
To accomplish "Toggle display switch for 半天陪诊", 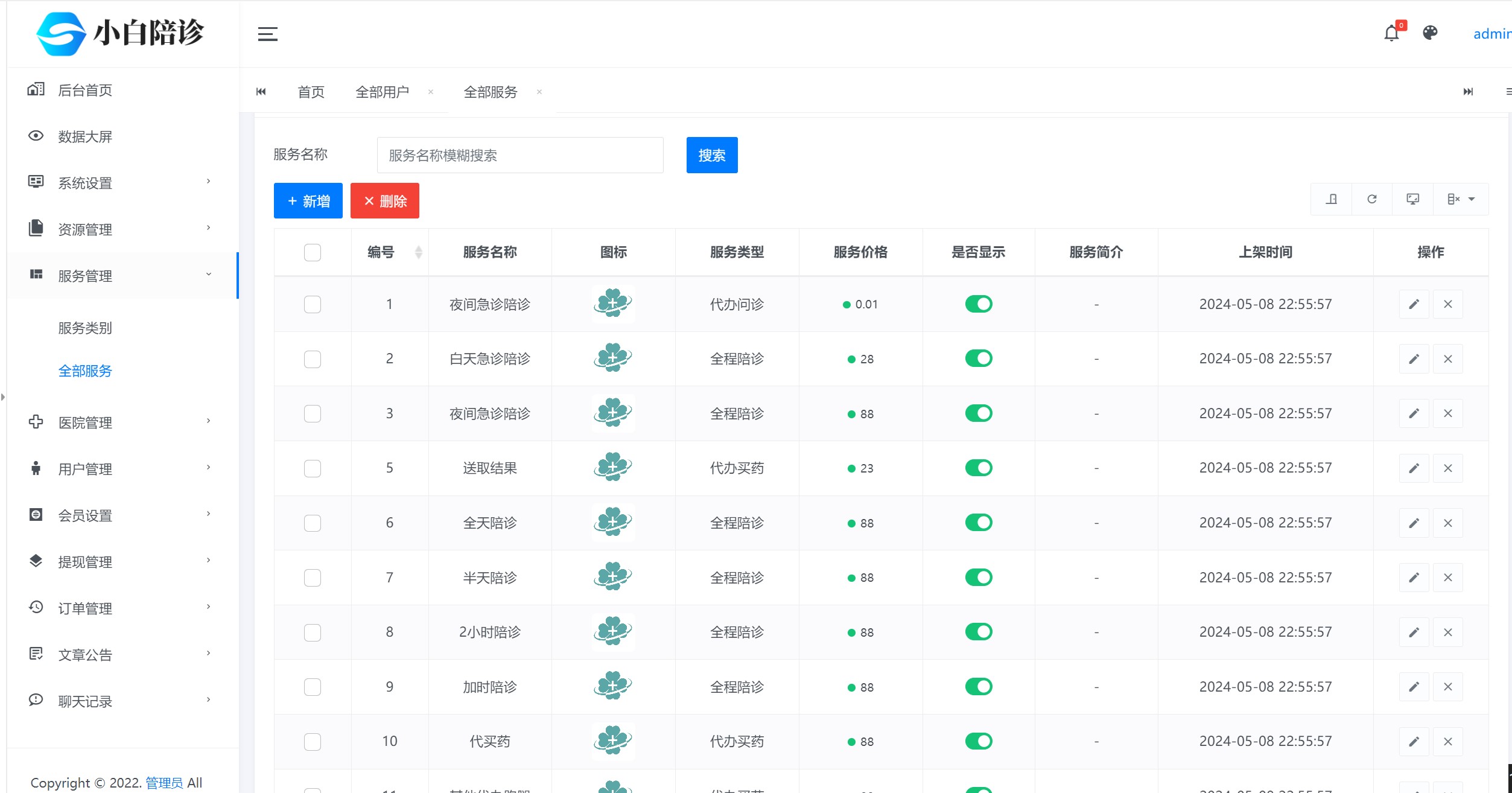I will click(x=979, y=577).
